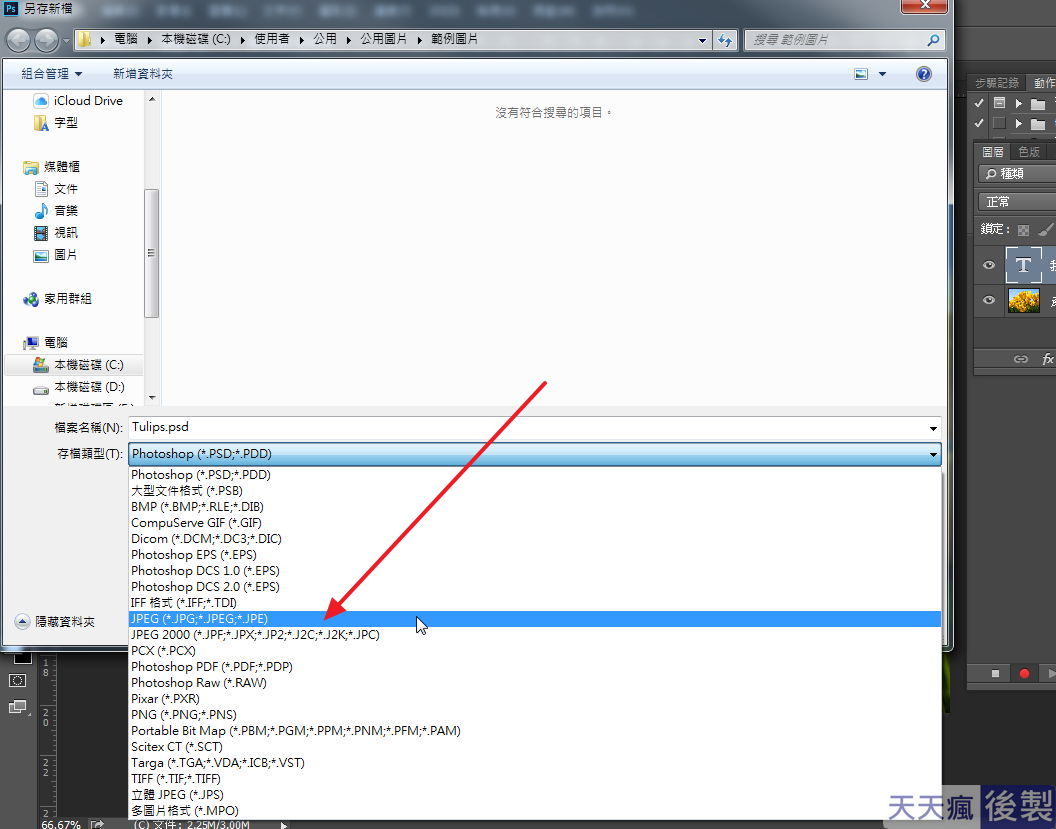This screenshot has width=1056, height=829.
Task: Select 立體 JPEG (*.JPS) format
Action: (535, 795)
